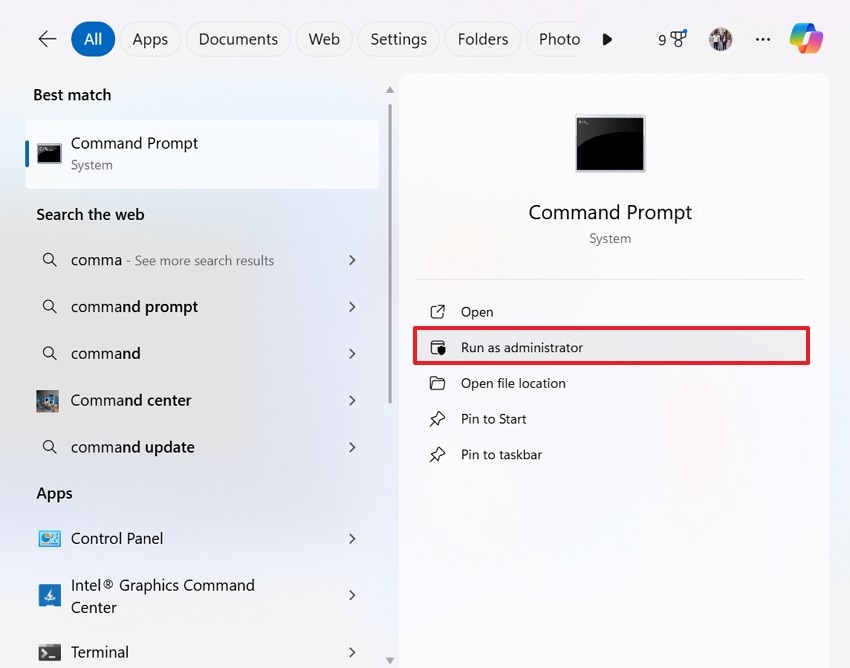The image size is (850, 668).
Task: Click Open in Command Prompt actions
Action: (x=611, y=312)
